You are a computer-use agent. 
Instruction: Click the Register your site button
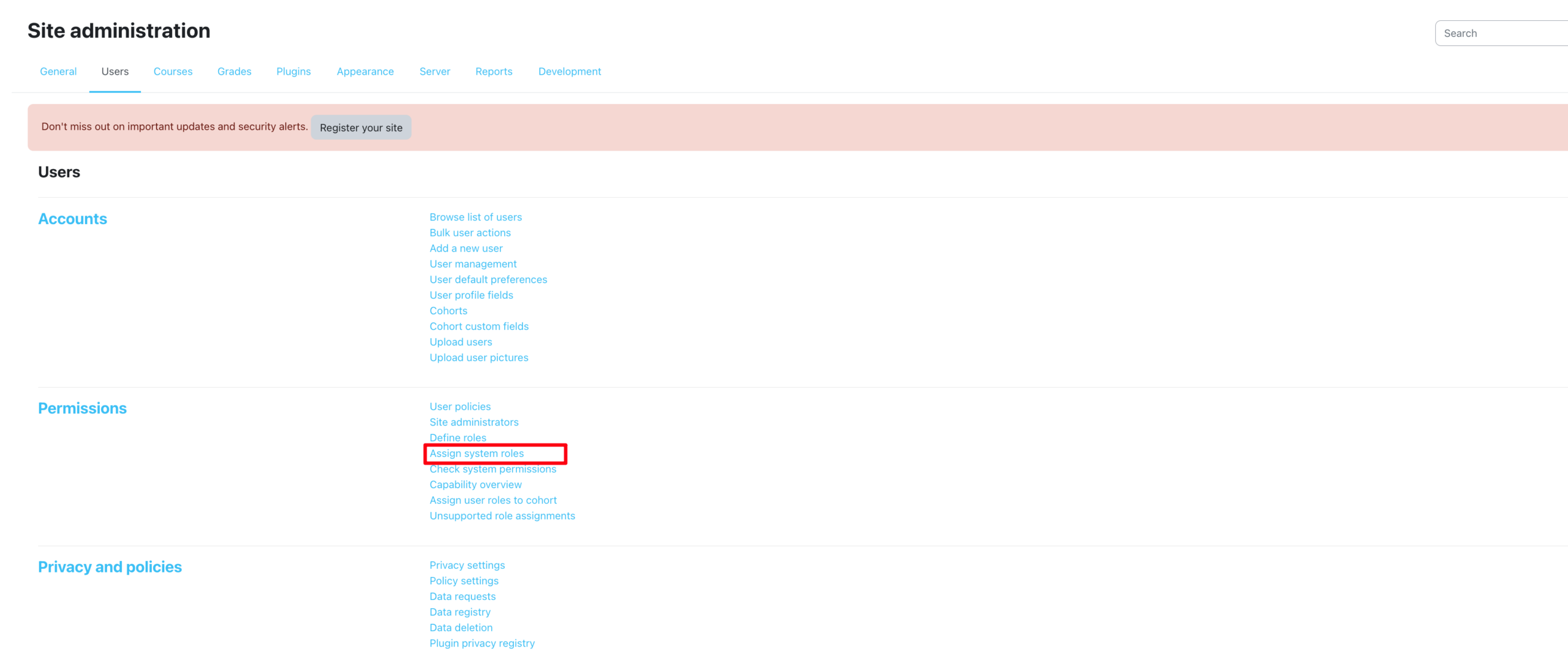coord(361,127)
